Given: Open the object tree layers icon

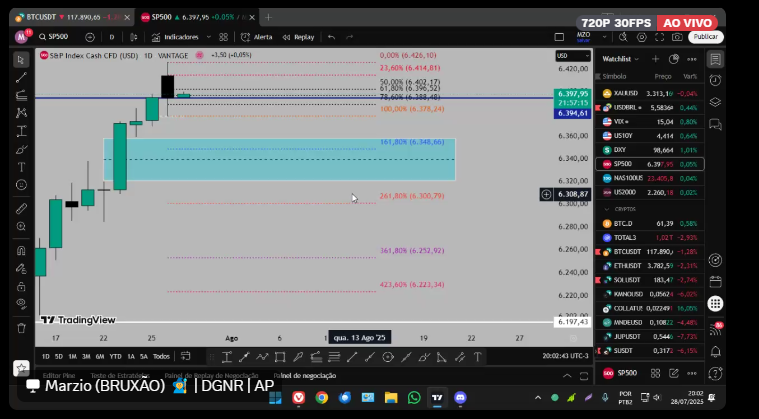Looking at the screenshot, I should point(715,102).
